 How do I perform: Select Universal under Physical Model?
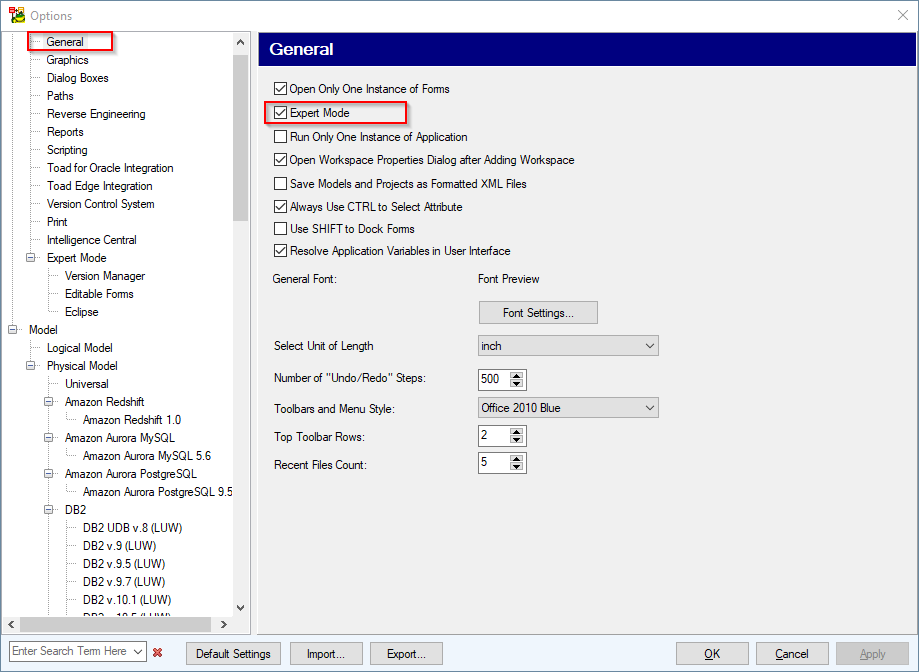tap(87, 384)
